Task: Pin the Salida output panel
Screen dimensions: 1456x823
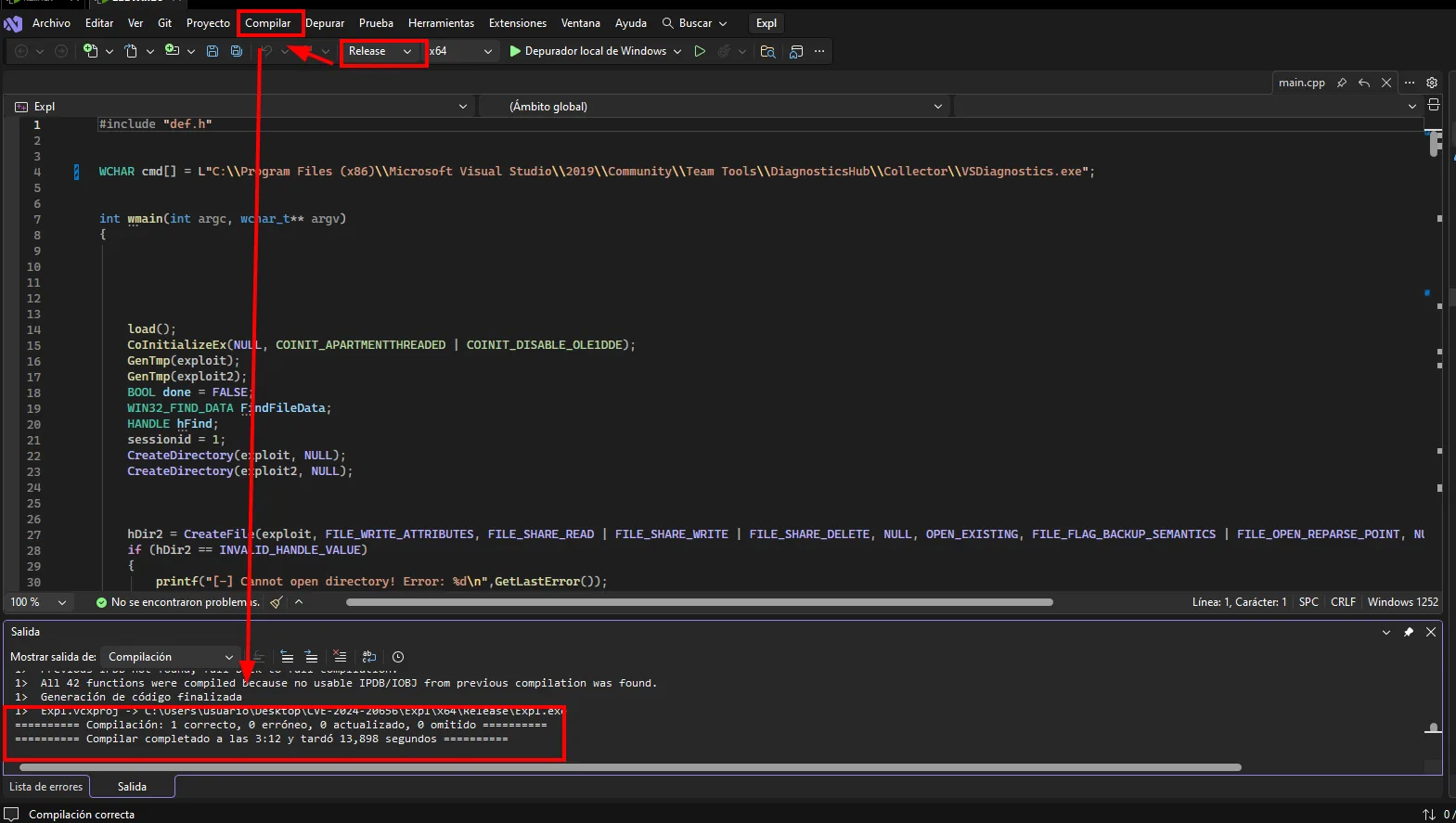Action: pyautogui.click(x=1409, y=632)
